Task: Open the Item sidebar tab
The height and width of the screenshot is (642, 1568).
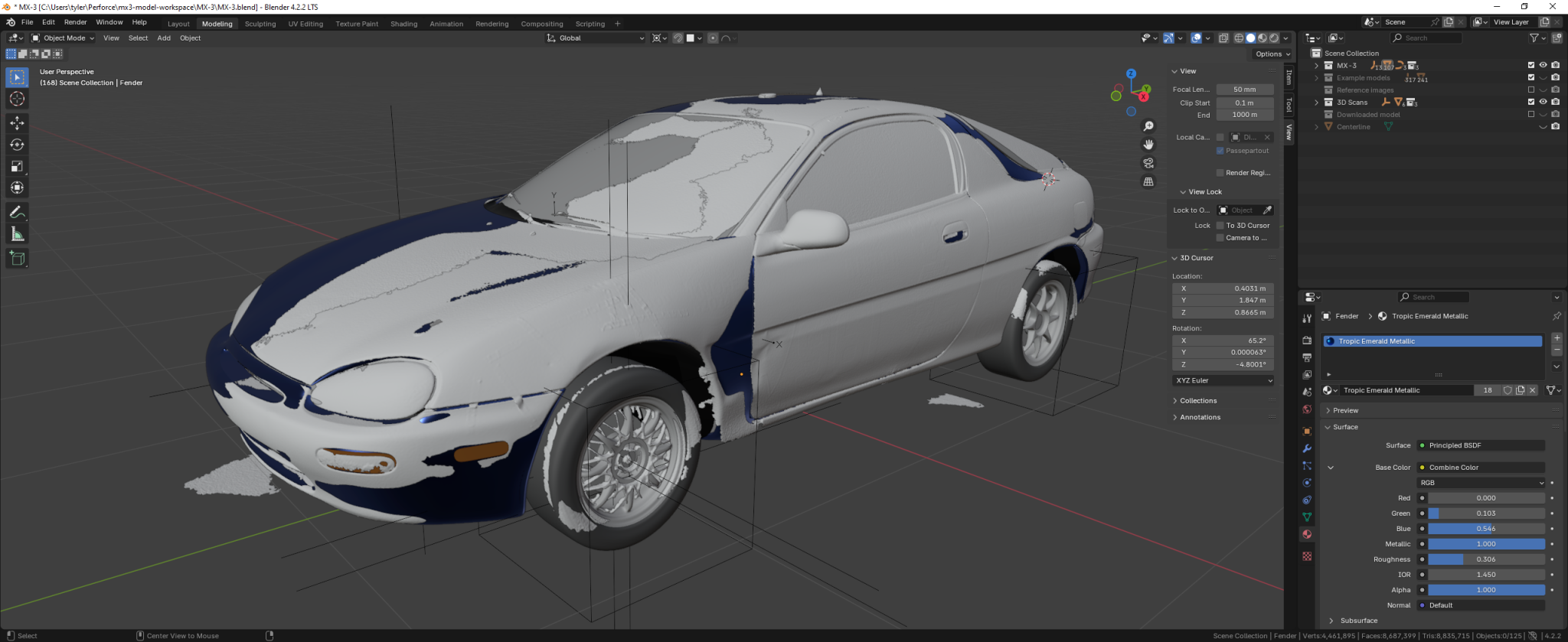Action: pos(1289,77)
